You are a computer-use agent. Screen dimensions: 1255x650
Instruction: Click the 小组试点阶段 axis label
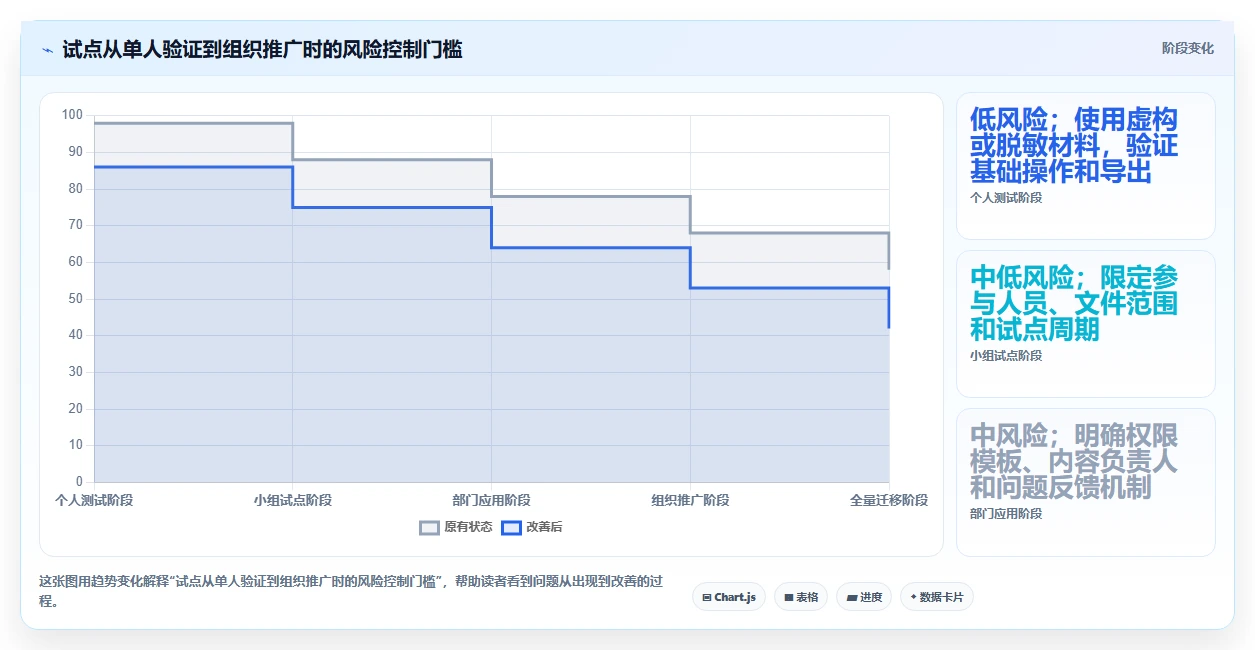292,500
